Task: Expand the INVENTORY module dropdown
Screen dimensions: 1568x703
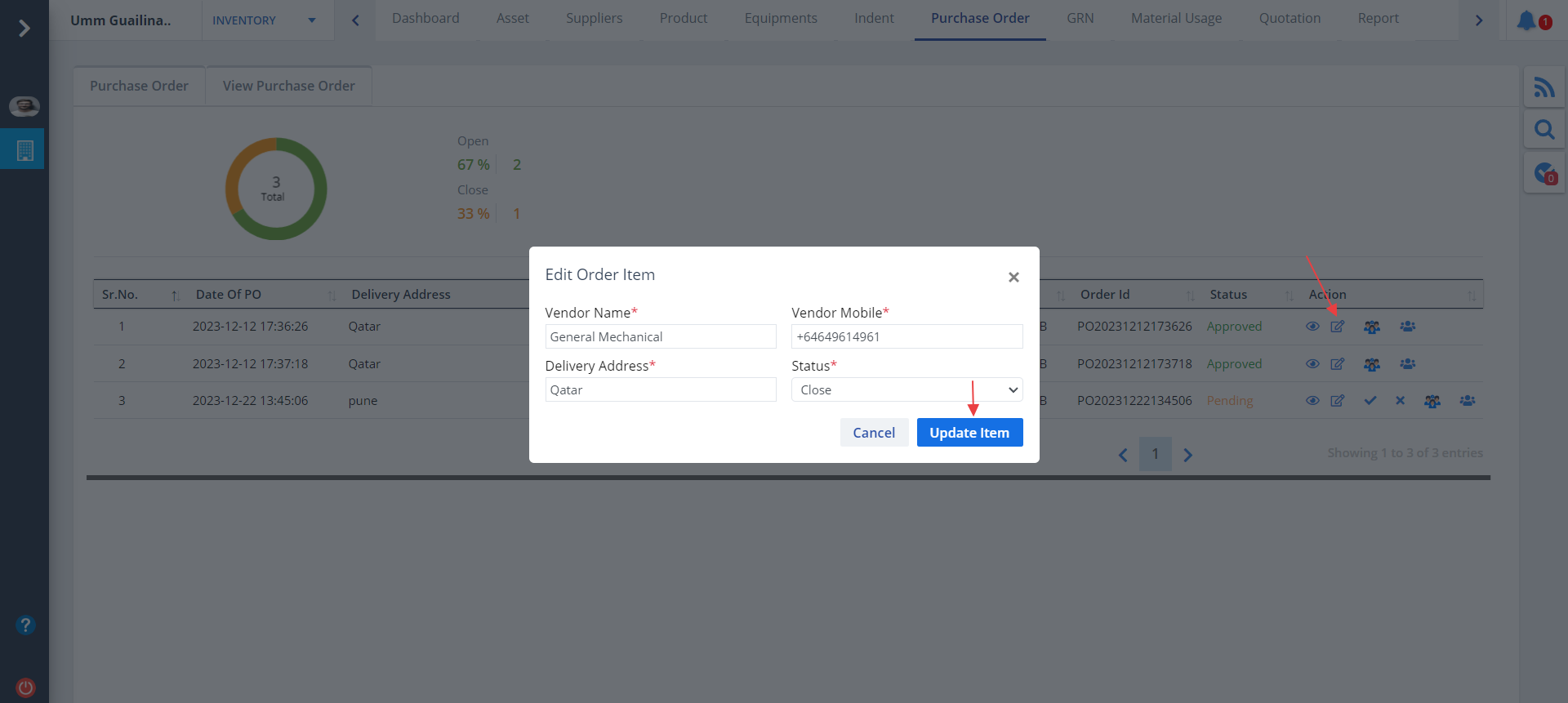Action: [x=264, y=20]
